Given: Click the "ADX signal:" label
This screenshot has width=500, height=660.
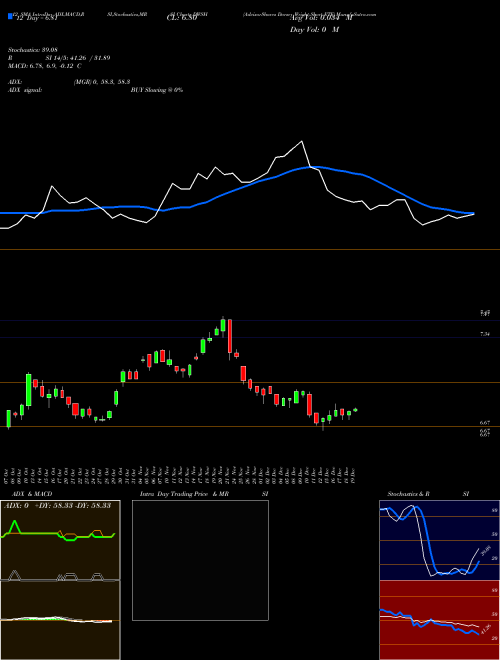Looking at the screenshot, I should 24,90.
